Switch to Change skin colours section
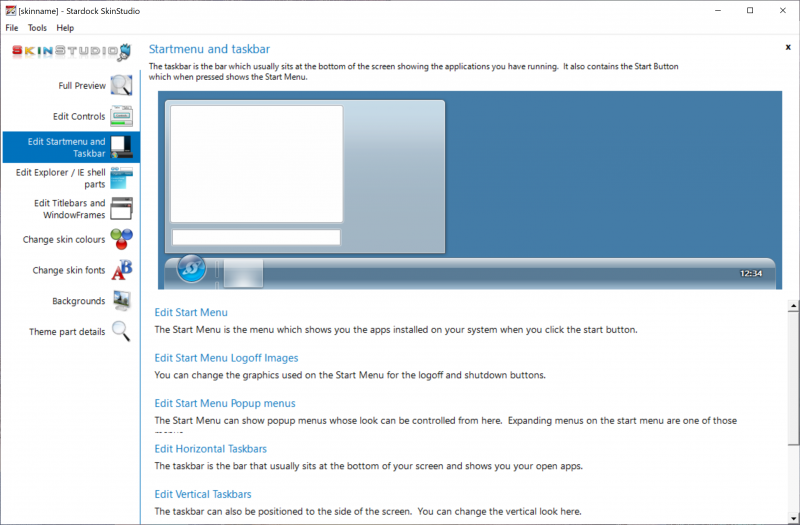 [x=64, y=239]
